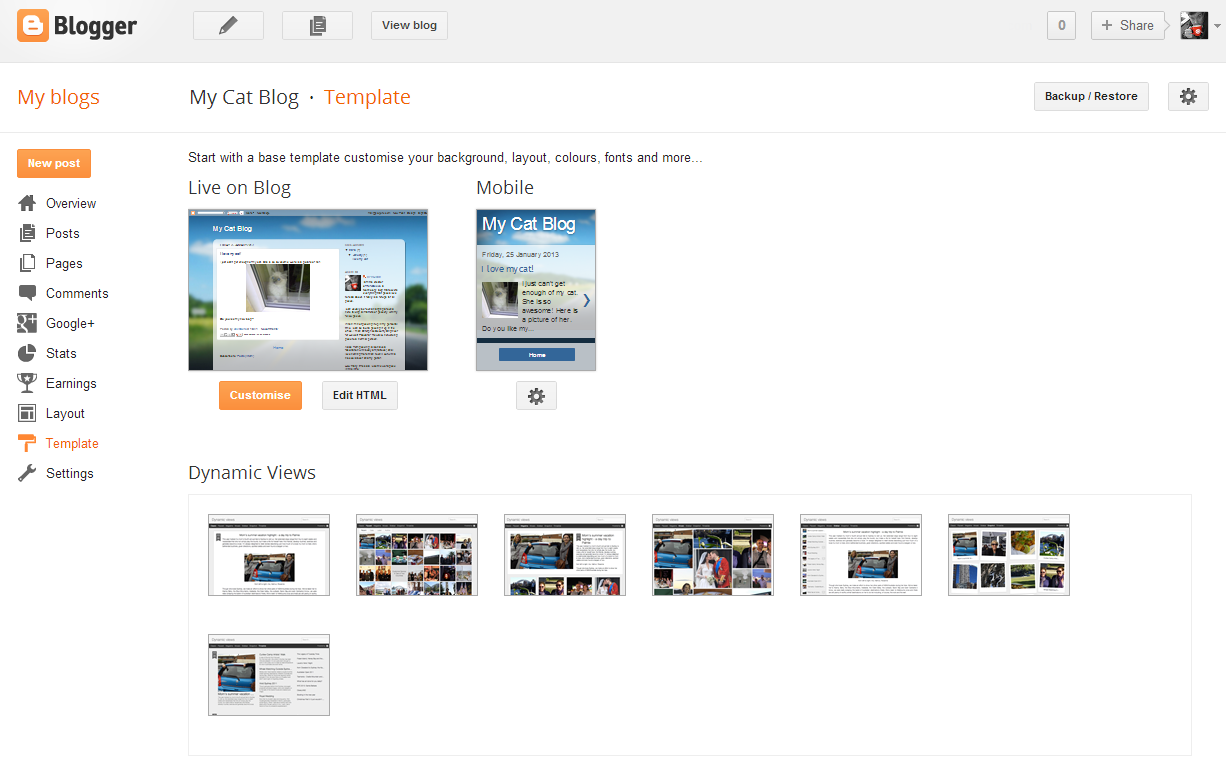Go to Overview in sidebar

(71, 203)
